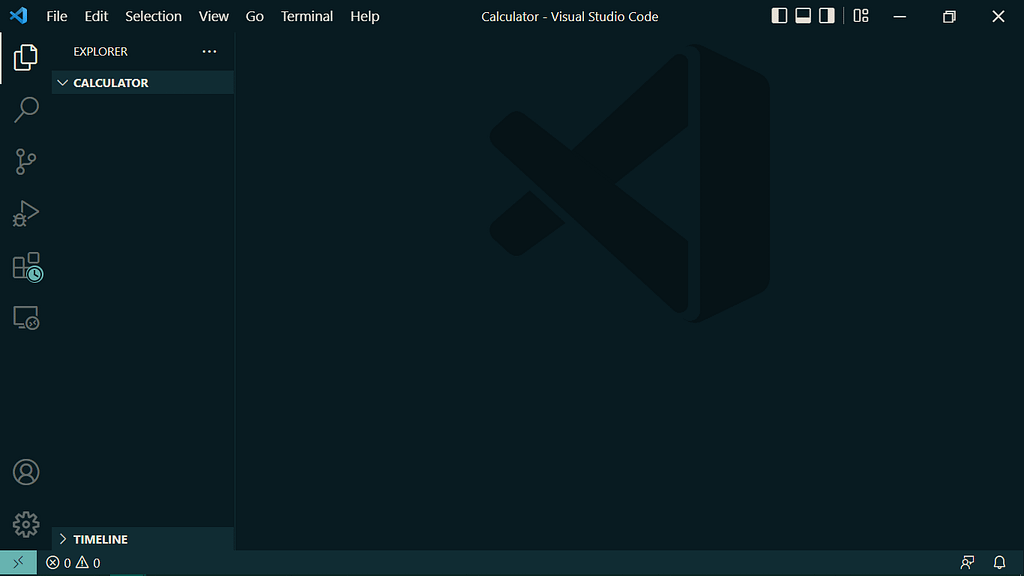1024x576 pixels.
Task: Click the remote window indicator in the status bar
Action: tap(18, 562)
